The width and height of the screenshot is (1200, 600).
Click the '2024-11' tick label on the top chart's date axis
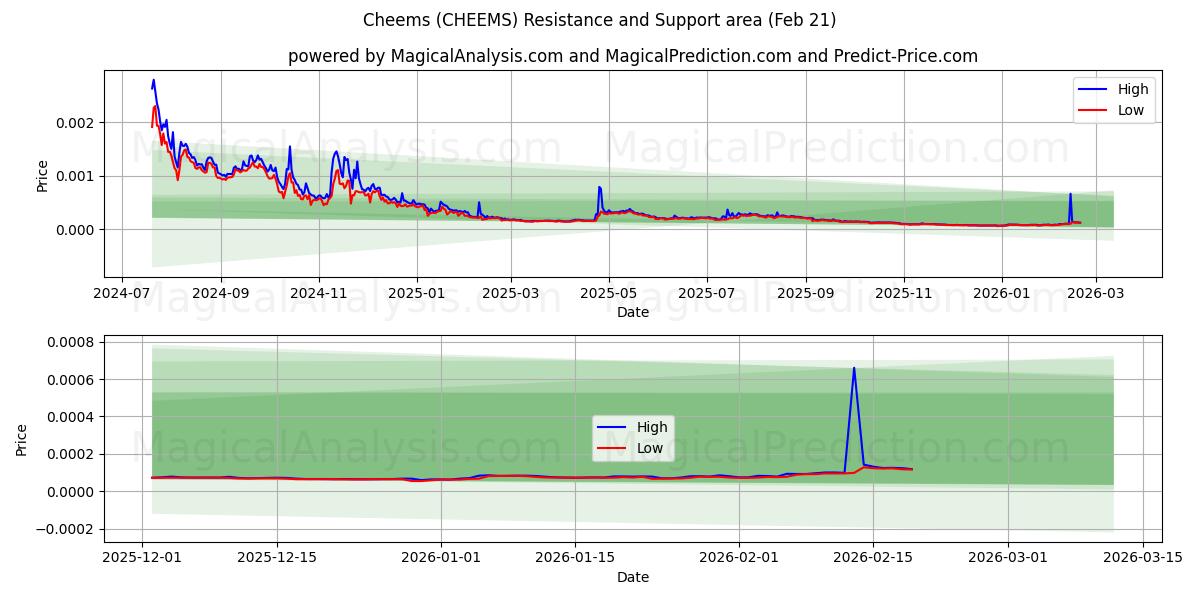pyautogui.click(x=318, y=294)
